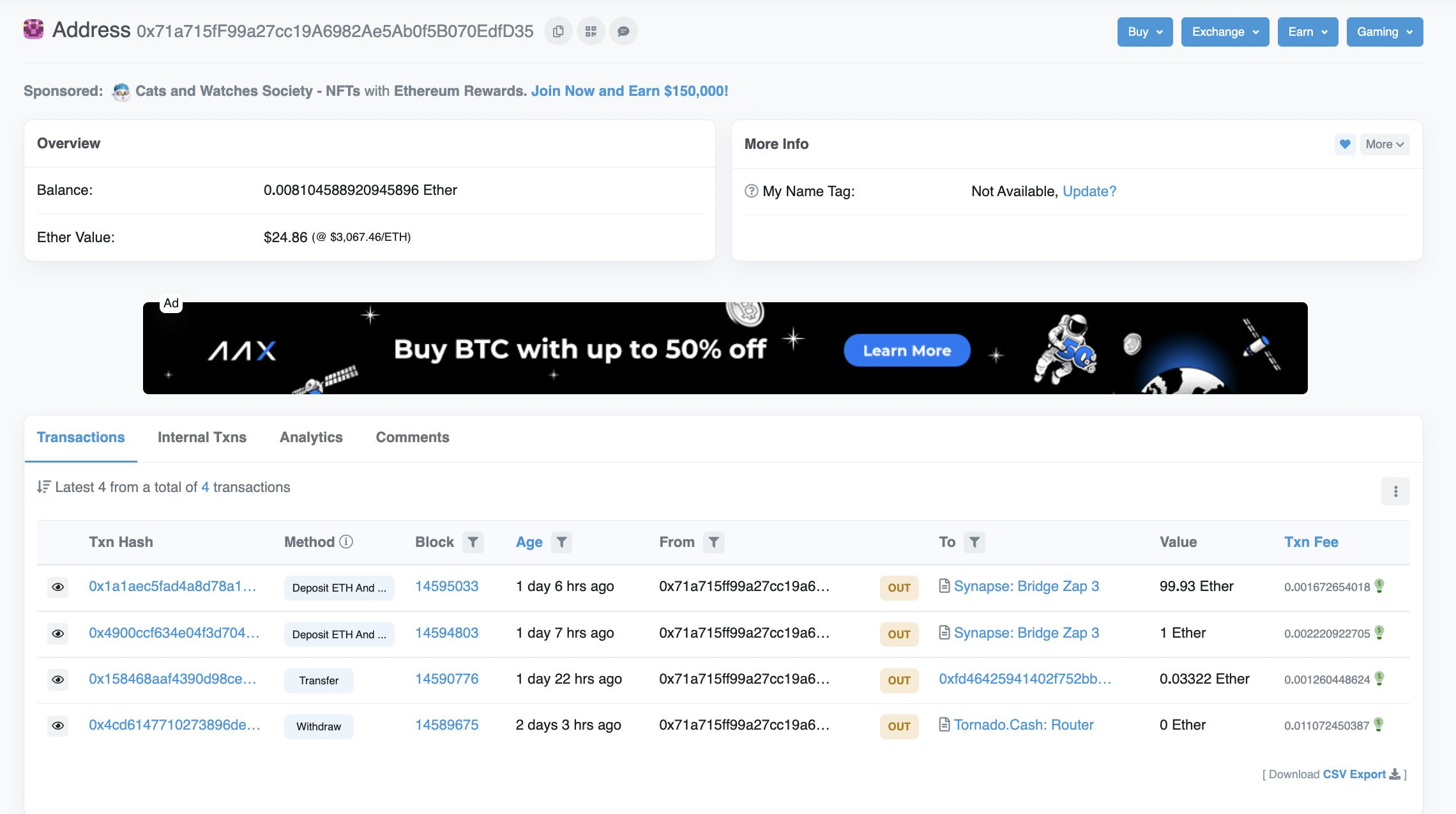Add address to watch list heart icon
Image resolution: width=1456 pixels, height=814 pixels.
pos(1345,144)
